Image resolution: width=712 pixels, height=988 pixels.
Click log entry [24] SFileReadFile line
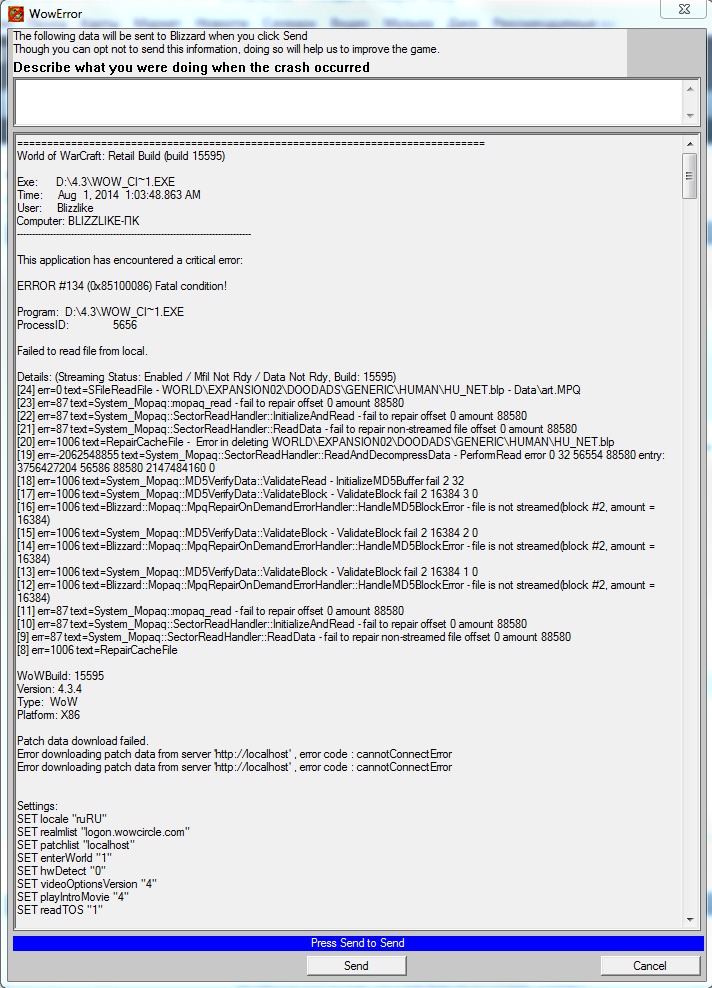(299, 390)
